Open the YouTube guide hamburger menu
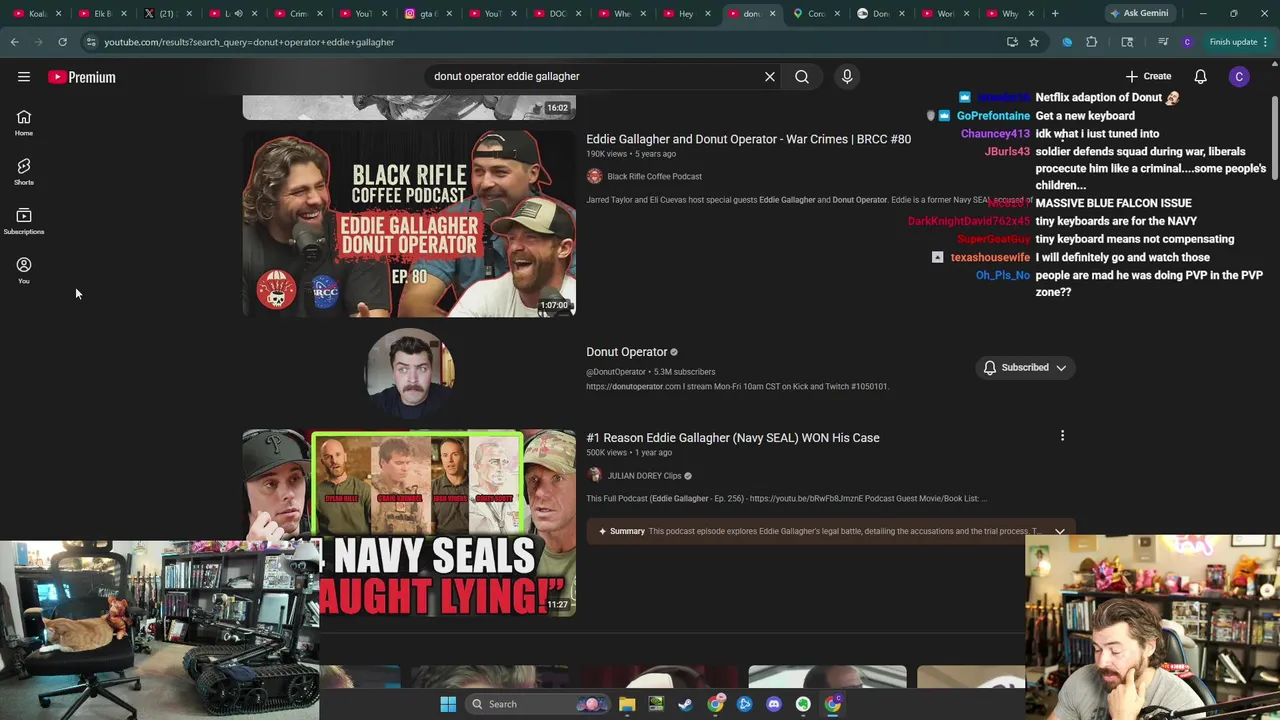The image size is (1280, 720). [24, 77]
